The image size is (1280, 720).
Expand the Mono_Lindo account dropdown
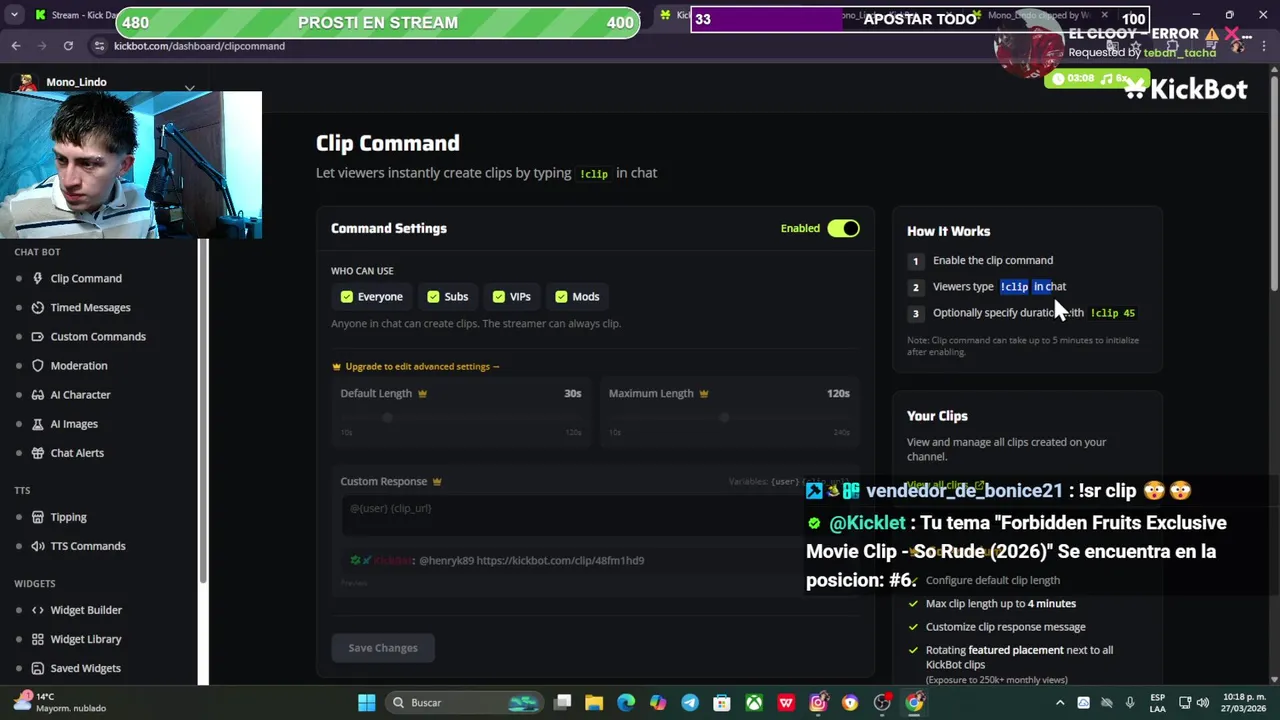pyautogui.click(x=189, y=86)
